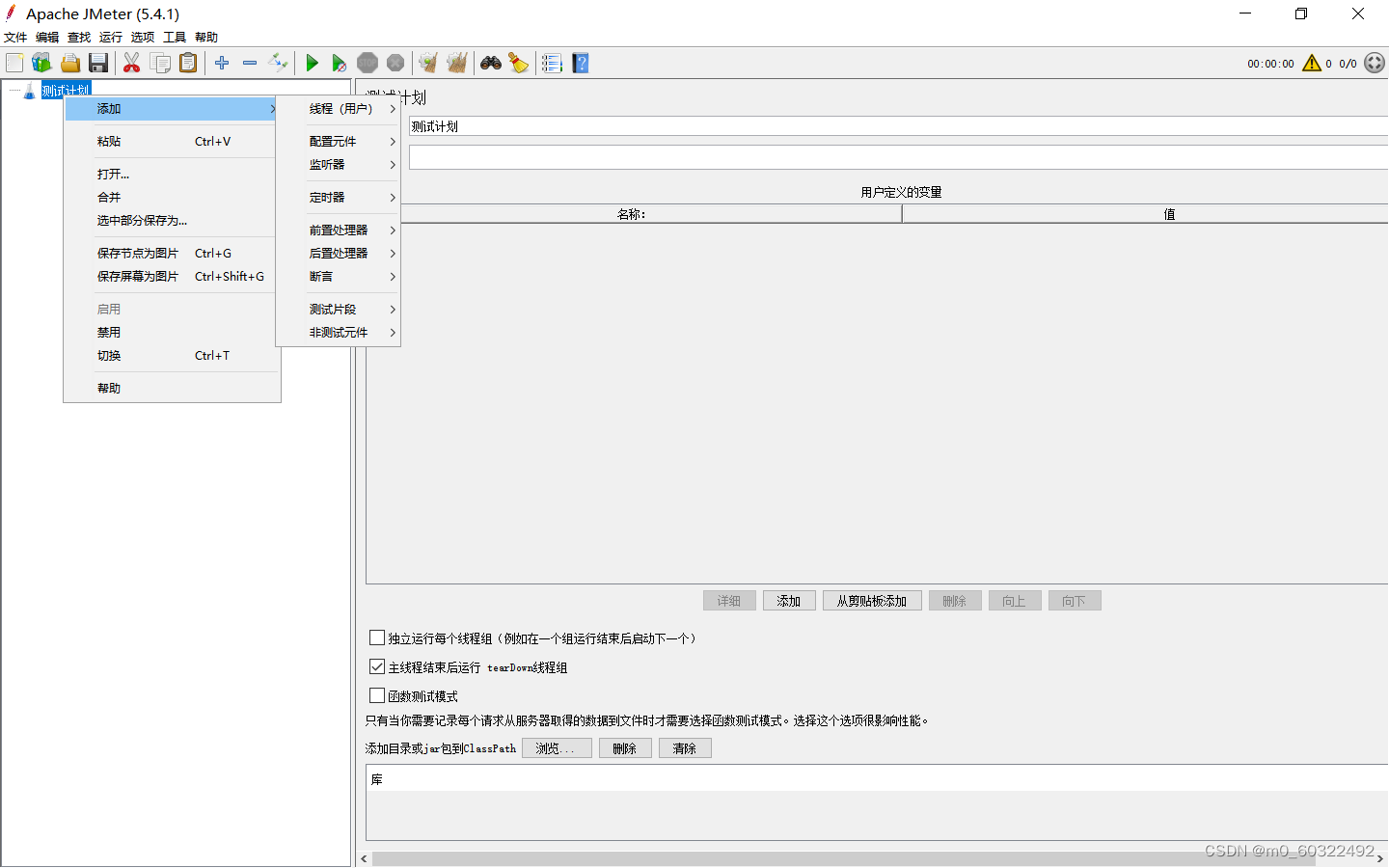The height and width of the screenshot is (868, 1389).
Task: Choose 保存节点为图片 entry
Action: tap(171, 254)
